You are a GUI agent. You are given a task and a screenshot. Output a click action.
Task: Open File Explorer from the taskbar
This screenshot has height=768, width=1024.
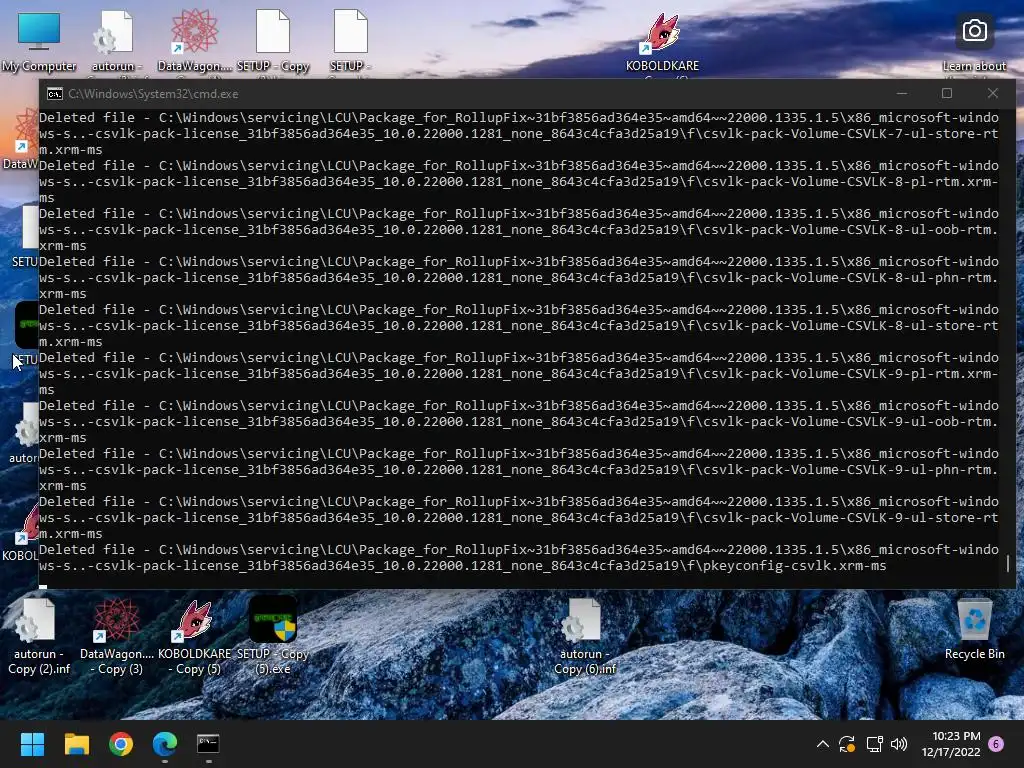76,744
